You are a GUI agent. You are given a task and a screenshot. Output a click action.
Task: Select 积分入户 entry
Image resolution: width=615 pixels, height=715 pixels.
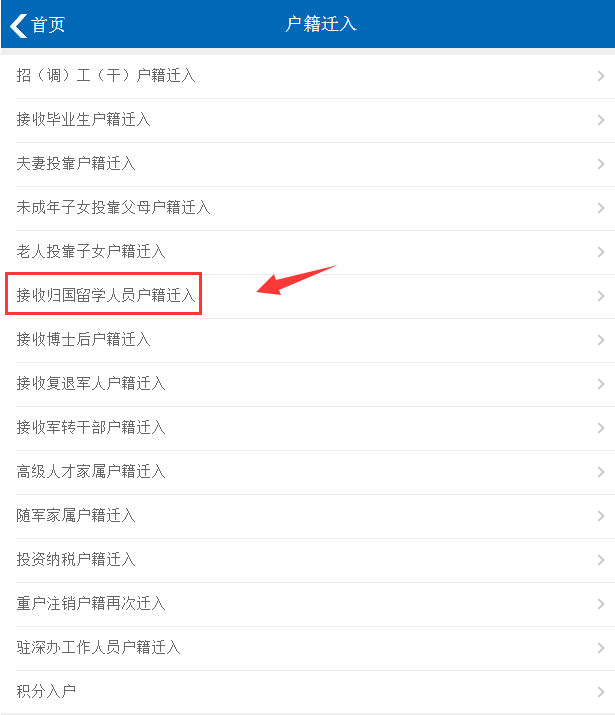(x=308, y=691)
